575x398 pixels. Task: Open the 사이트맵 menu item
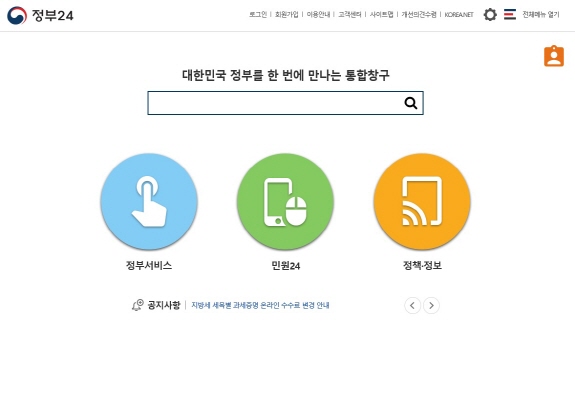click(x=381, y=14)
